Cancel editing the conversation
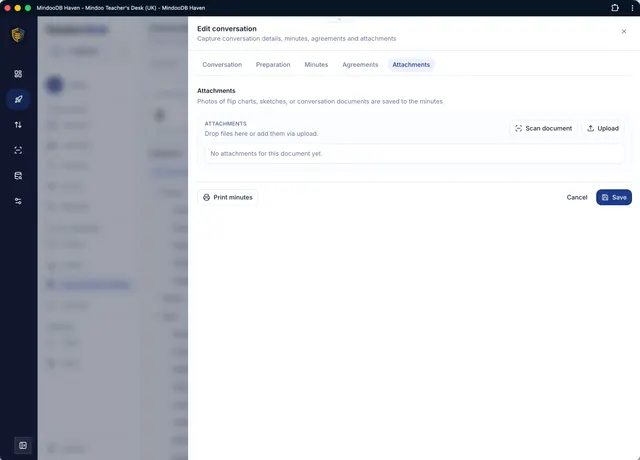This screenshot has height=460, width=640. click(x=577, y=197)
